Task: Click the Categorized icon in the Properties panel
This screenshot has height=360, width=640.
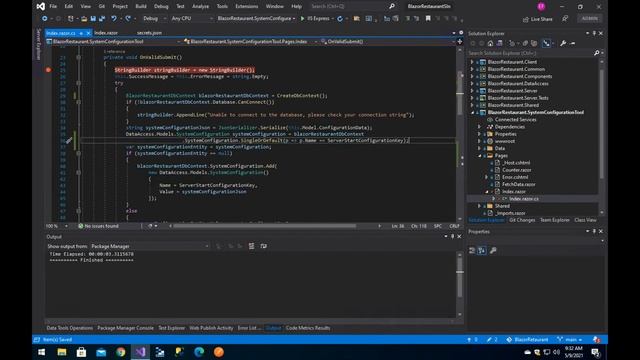Action: coord(472,251)
